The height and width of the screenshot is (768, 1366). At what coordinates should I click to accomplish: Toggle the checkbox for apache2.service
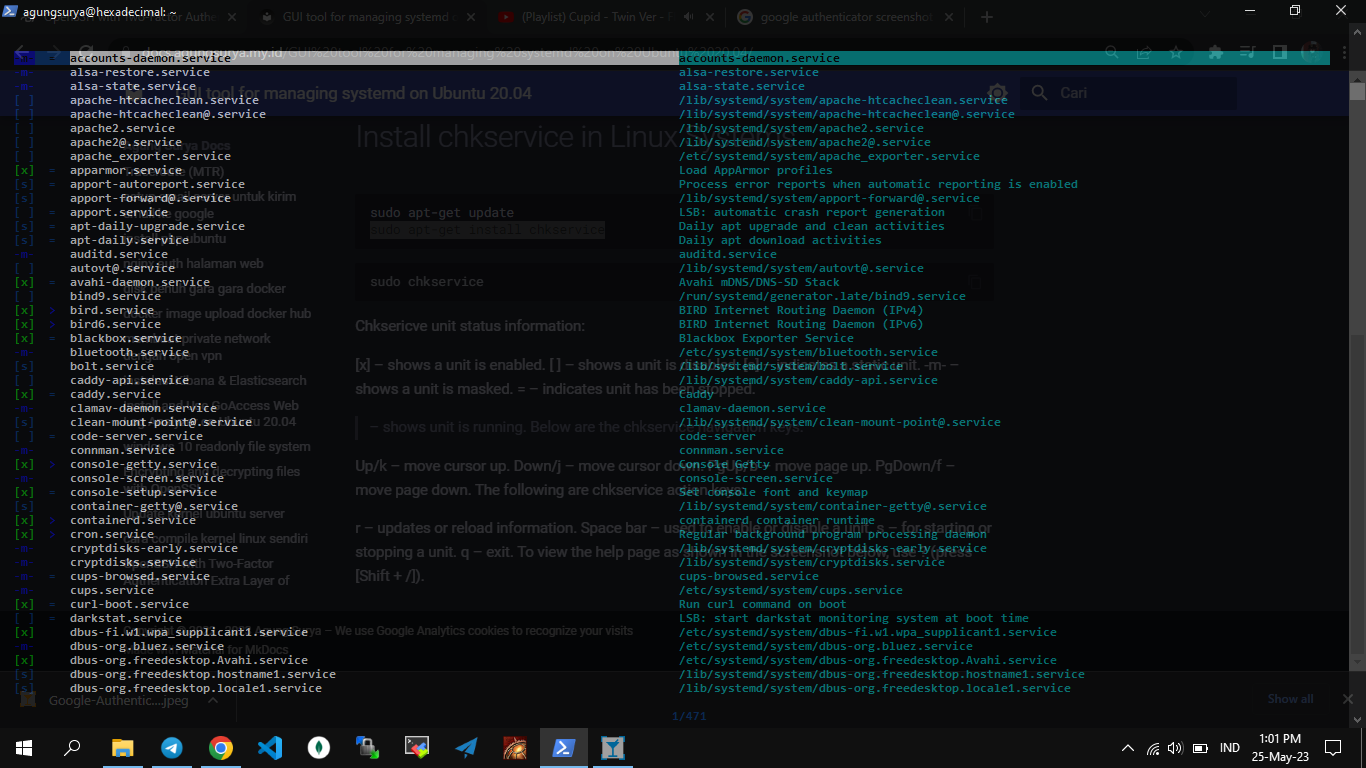pyautogui.click(x=25, y=129)
